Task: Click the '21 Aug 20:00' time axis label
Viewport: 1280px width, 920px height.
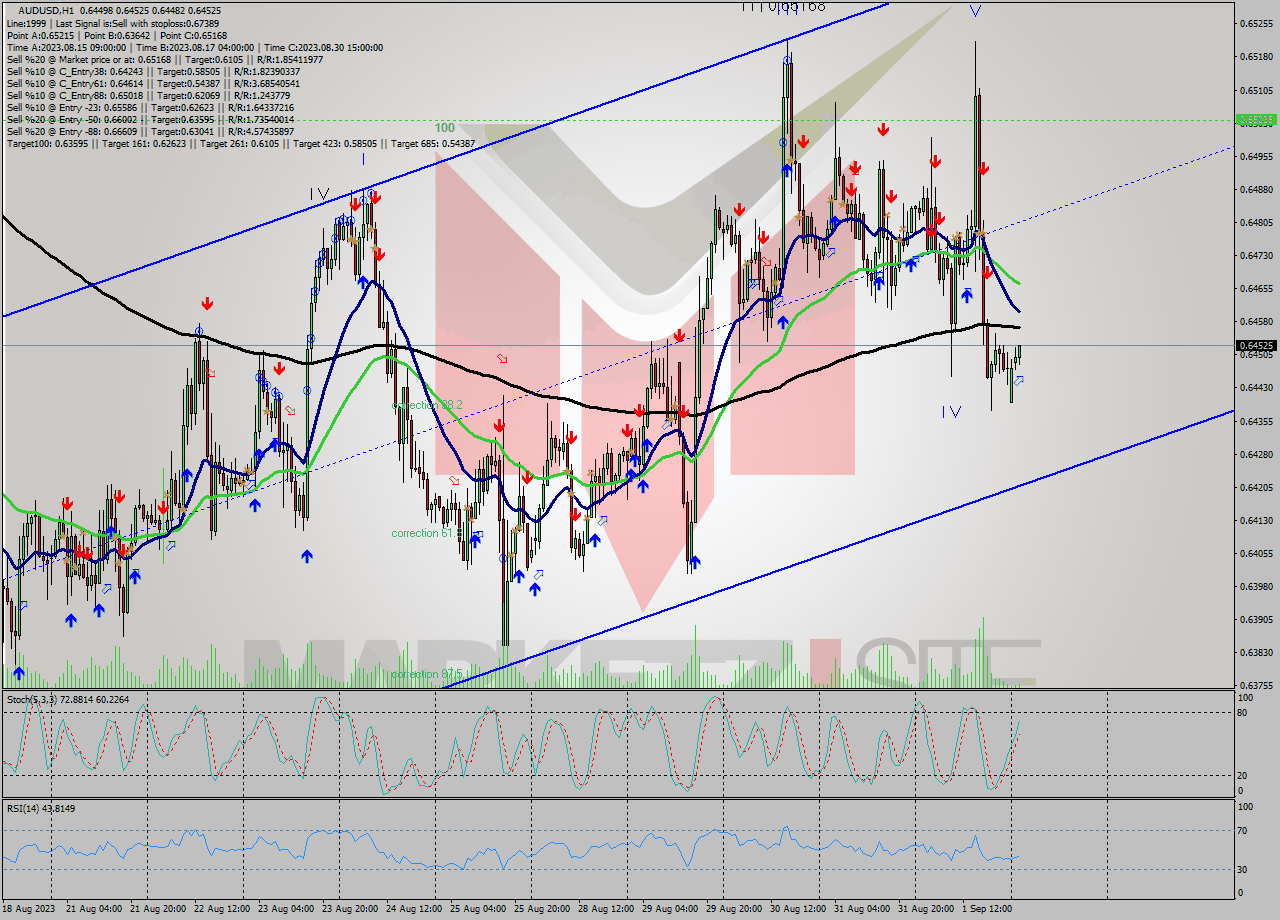Action: (x=159, y=908)
